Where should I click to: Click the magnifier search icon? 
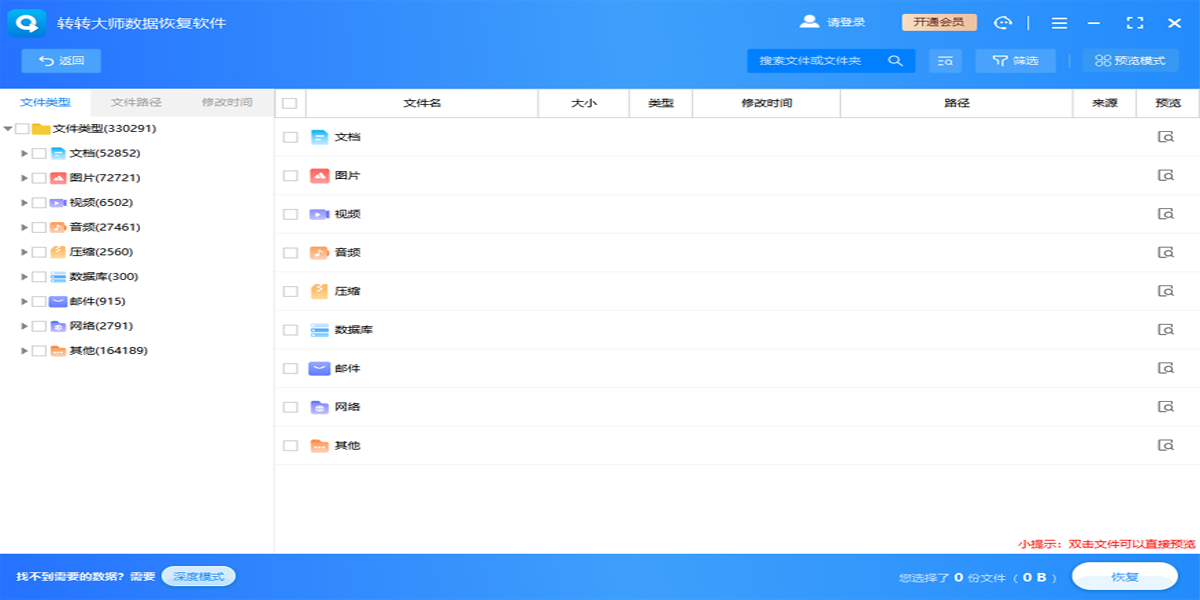pyautogui.click(x=895, y=61)
